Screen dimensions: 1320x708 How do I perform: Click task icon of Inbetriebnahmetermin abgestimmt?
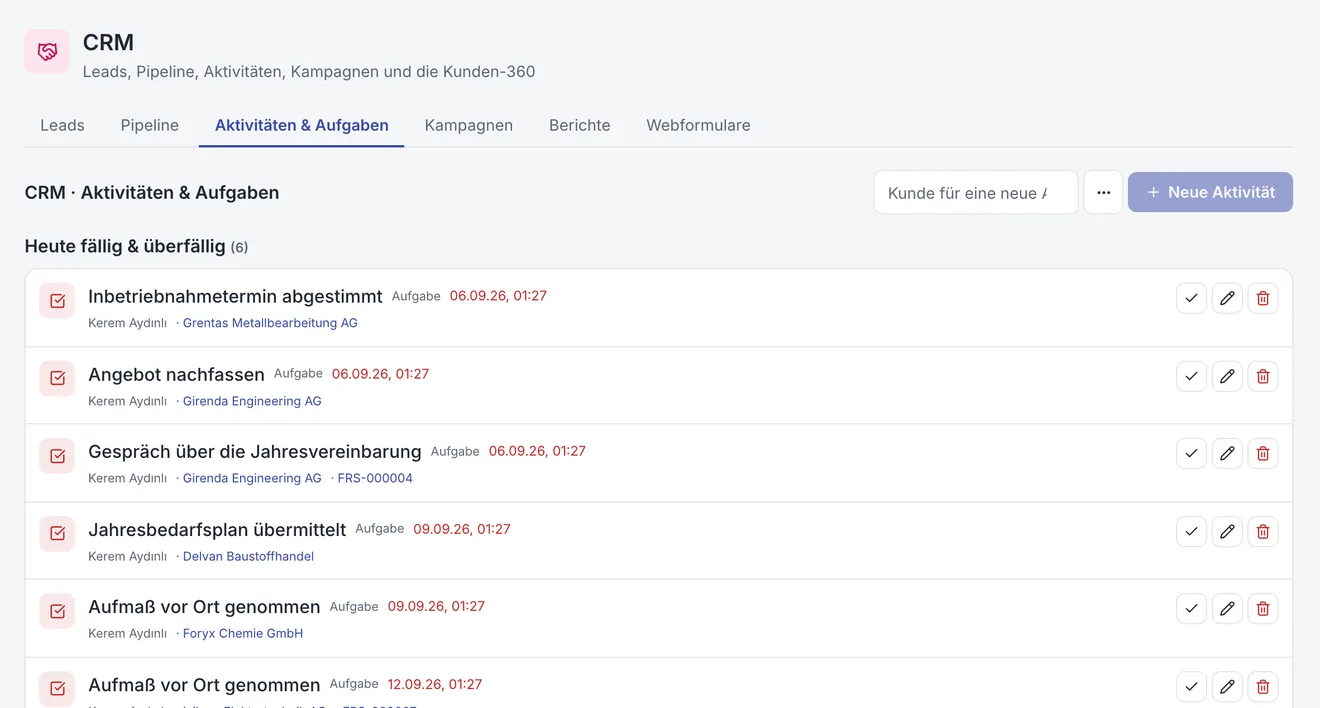pos(57,301)
